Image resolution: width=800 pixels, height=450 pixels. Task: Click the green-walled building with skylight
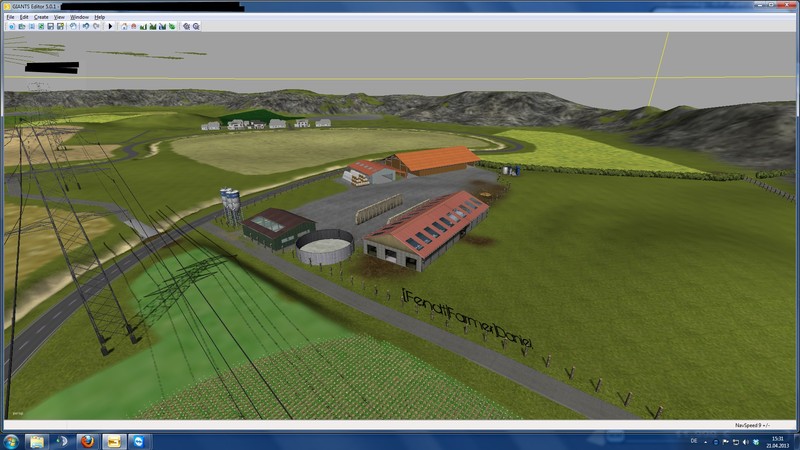point(278,228)
